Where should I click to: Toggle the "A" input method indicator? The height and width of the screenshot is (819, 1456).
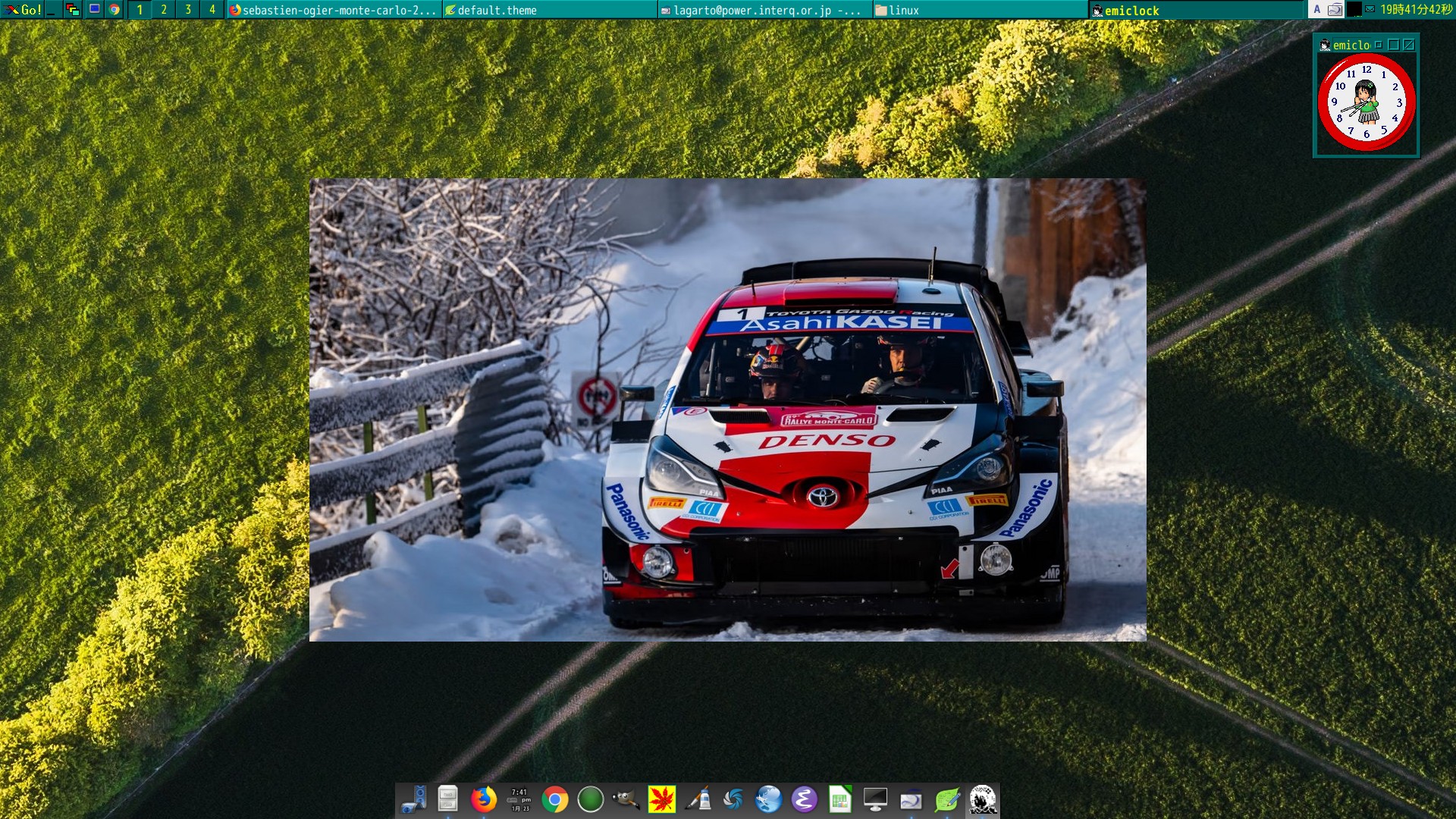click(x=1316, y=9)
